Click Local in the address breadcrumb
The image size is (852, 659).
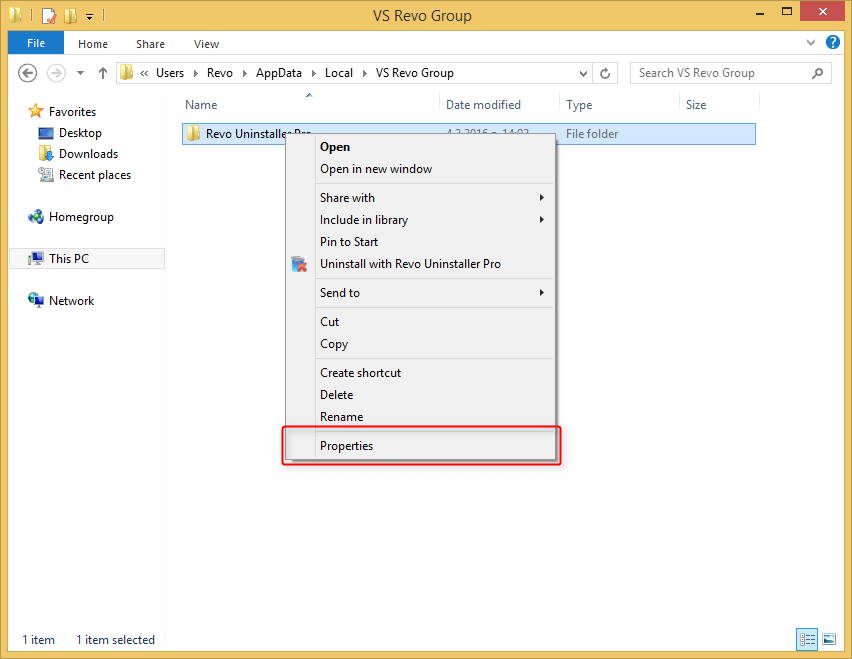339,73
